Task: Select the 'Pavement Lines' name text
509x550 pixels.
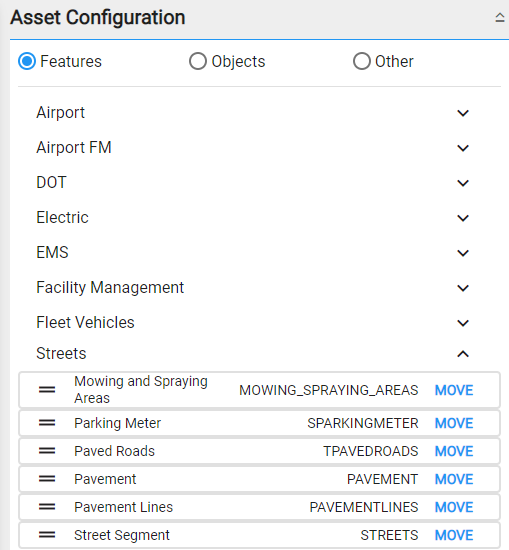Action: click(x=123, y=507)
